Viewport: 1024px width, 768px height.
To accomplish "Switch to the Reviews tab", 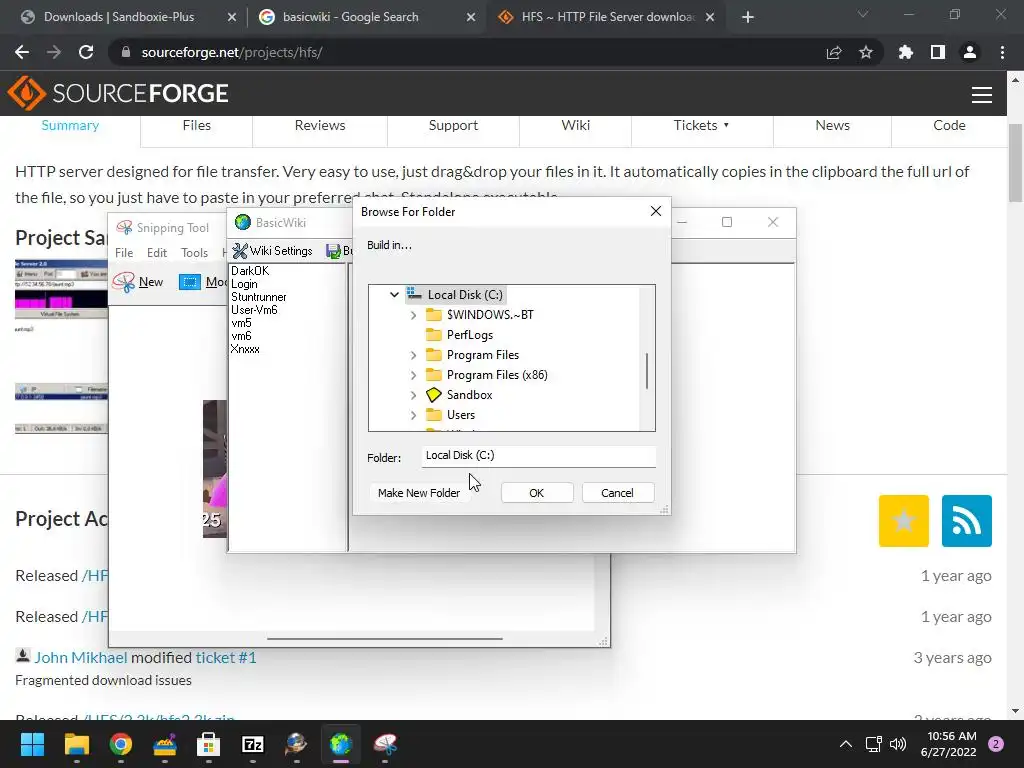I will click(319, 125).
